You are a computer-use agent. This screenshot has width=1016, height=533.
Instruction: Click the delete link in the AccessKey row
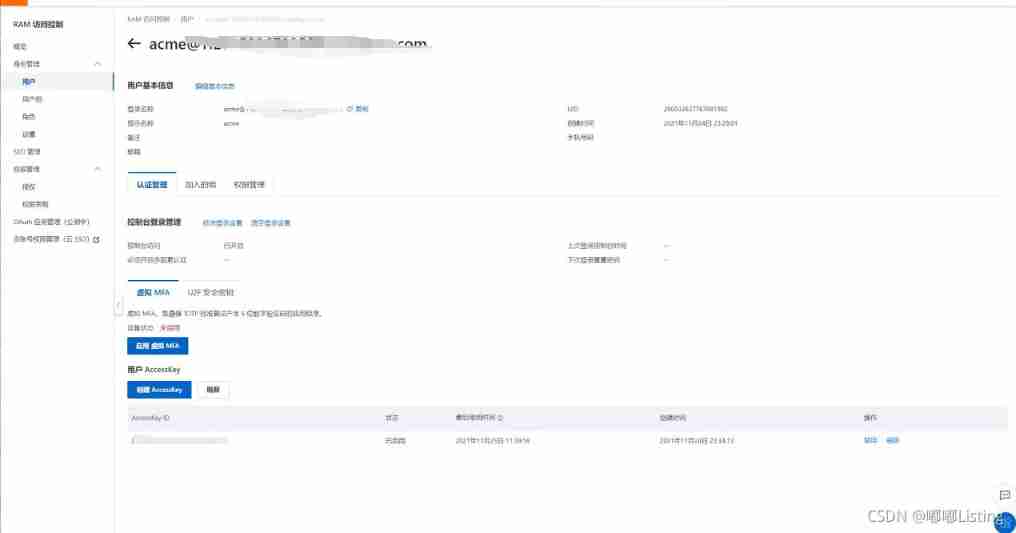click(892, 440)
